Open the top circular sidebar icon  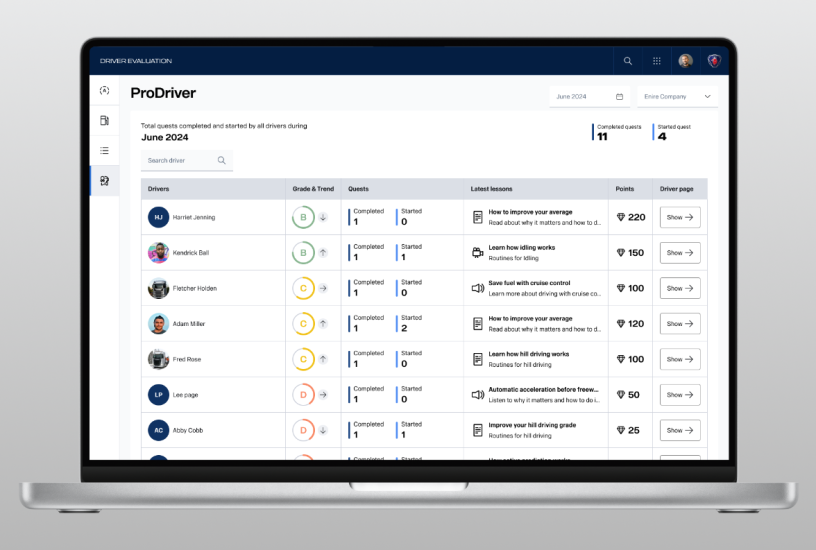[104, 91]
